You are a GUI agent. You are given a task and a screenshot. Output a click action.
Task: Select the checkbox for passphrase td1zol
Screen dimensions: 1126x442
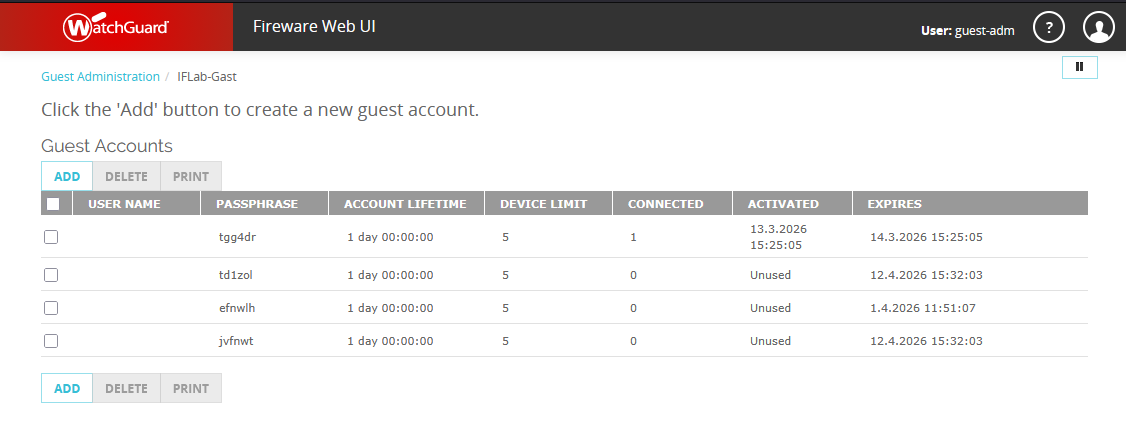(51, 275)
